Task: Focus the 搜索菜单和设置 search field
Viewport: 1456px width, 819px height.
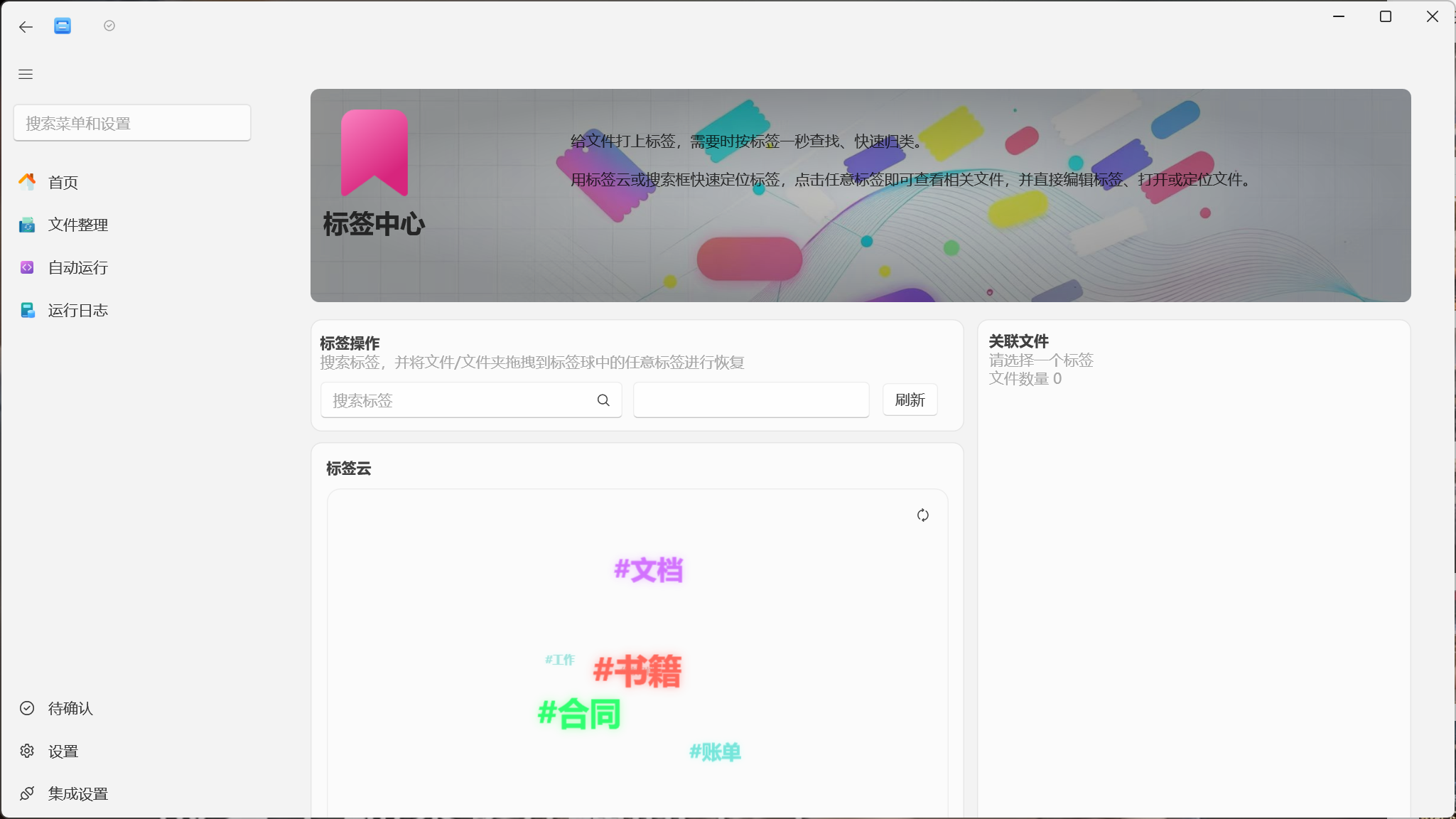Action: tap(132, 123)
